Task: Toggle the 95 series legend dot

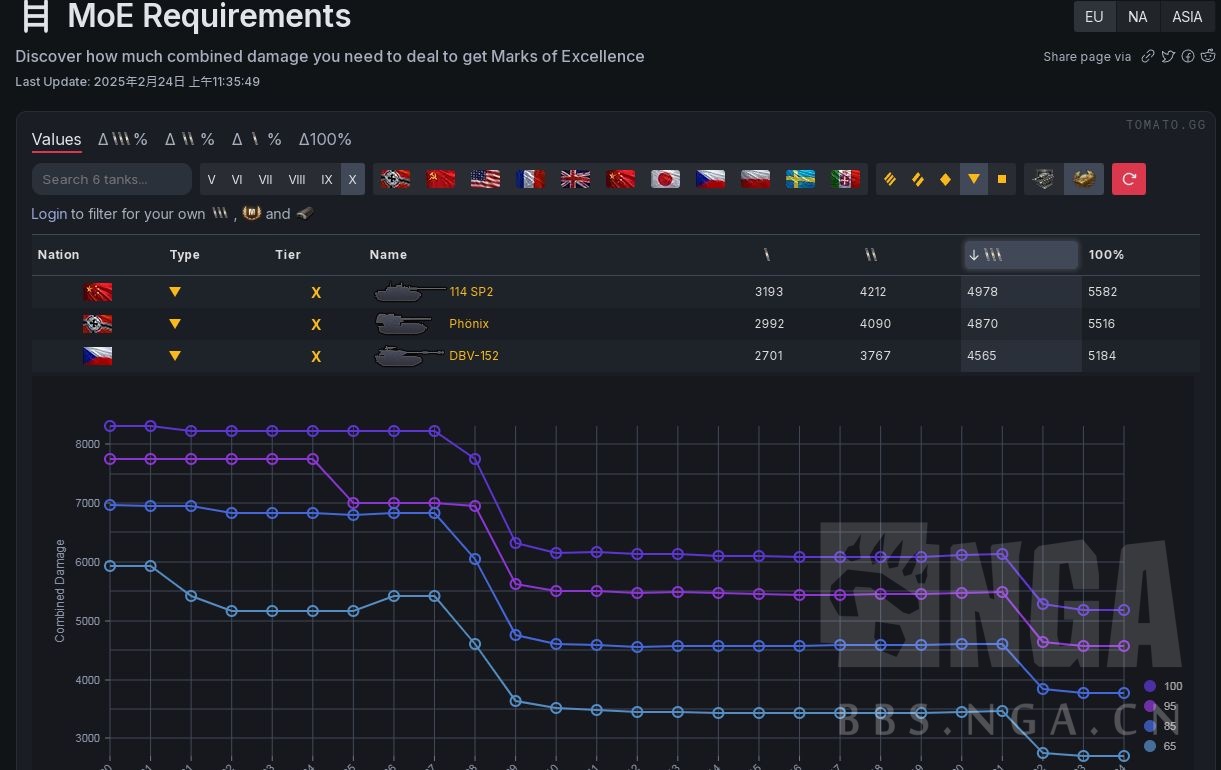Action: [1150, 706]
